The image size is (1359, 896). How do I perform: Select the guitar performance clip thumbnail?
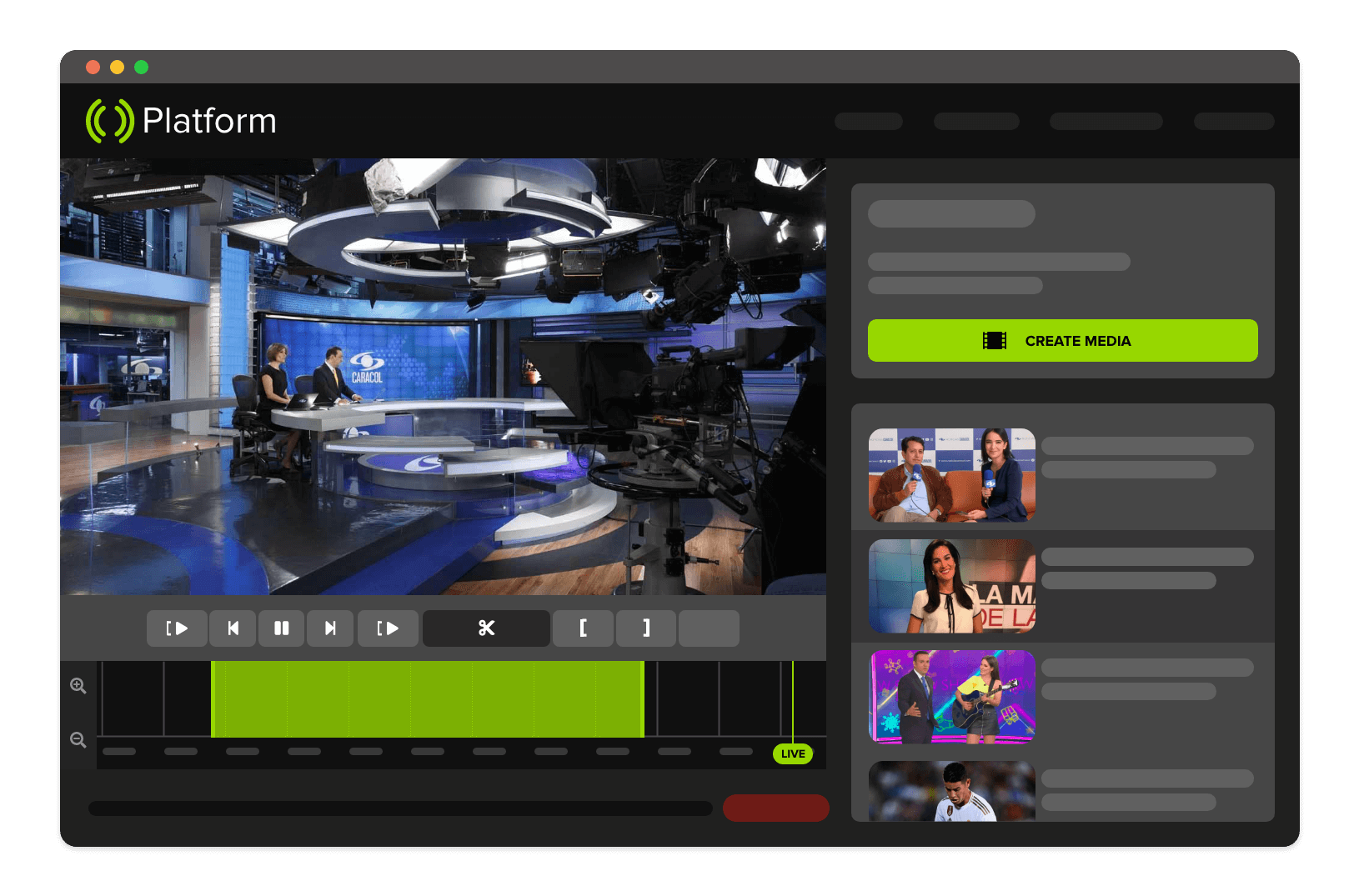click(951, 697)
